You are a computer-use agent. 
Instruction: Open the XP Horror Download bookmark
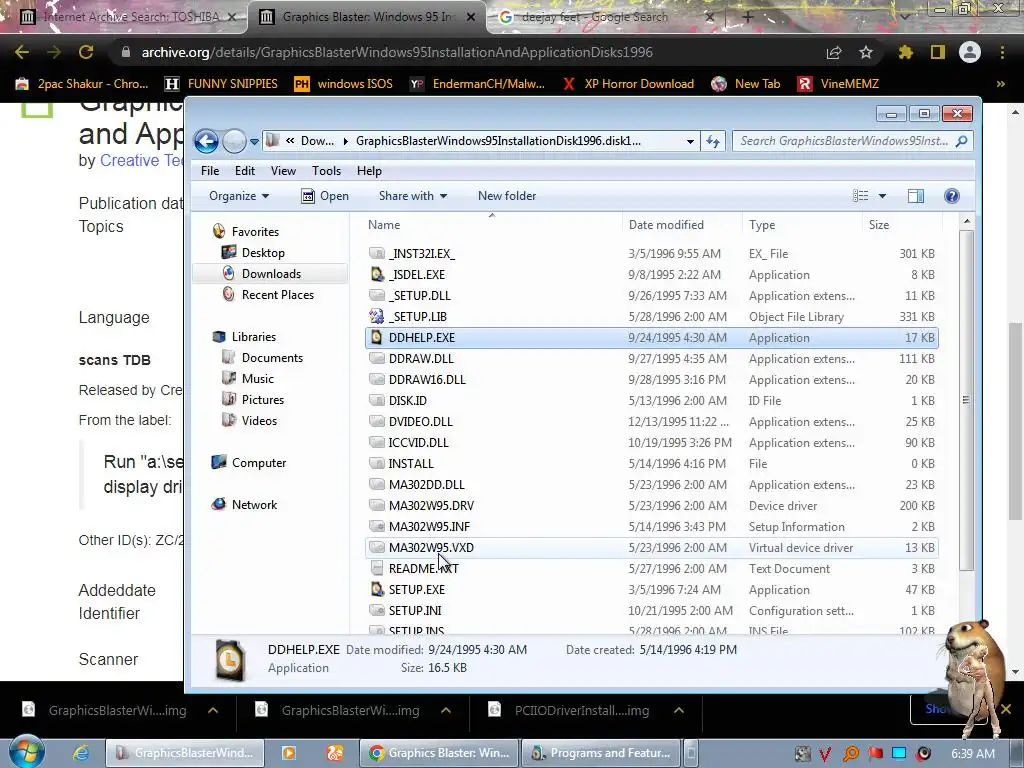click(628, 84)
